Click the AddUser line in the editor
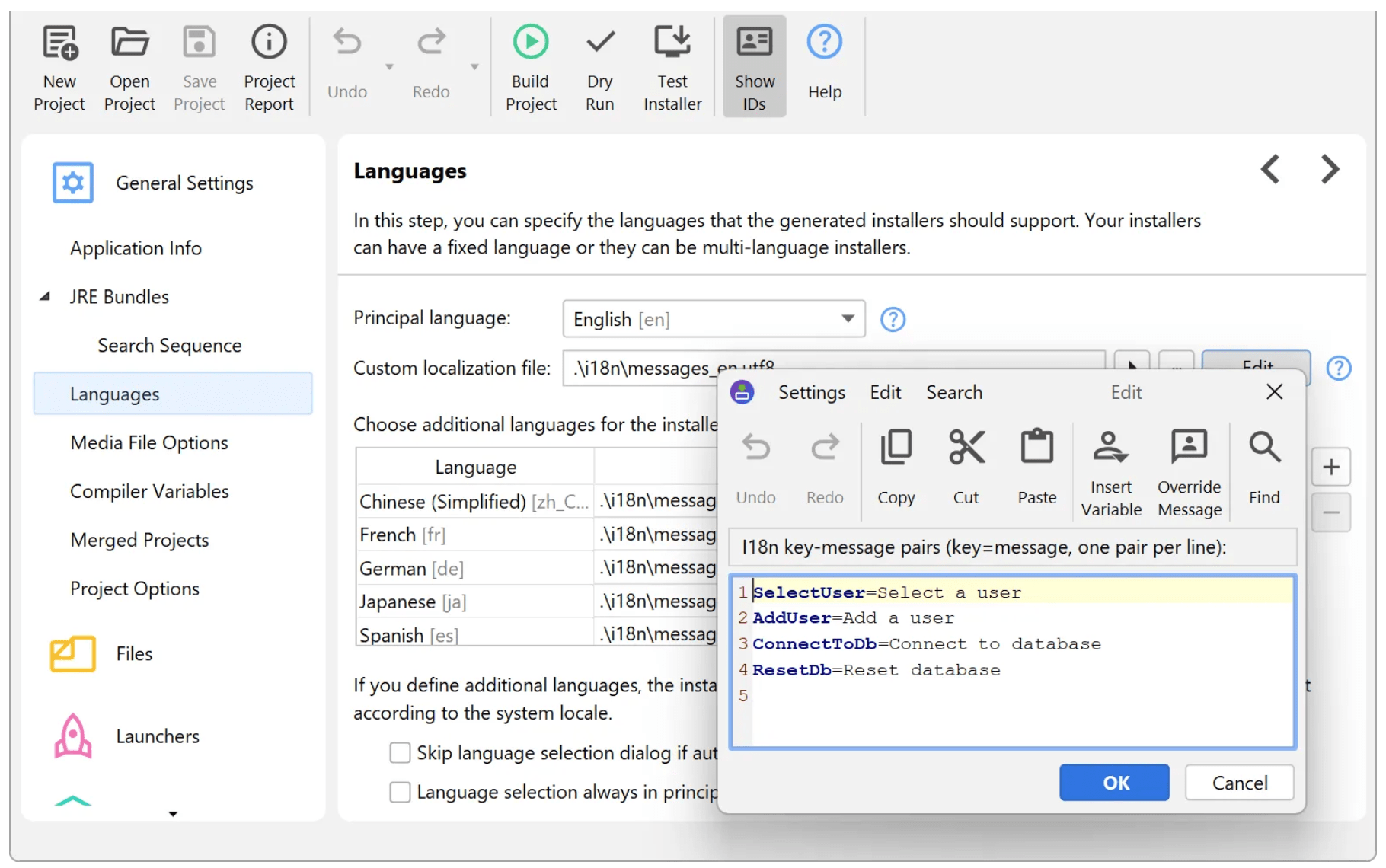This screenshot has width=1386, height=868. [x=1022, y=618]
